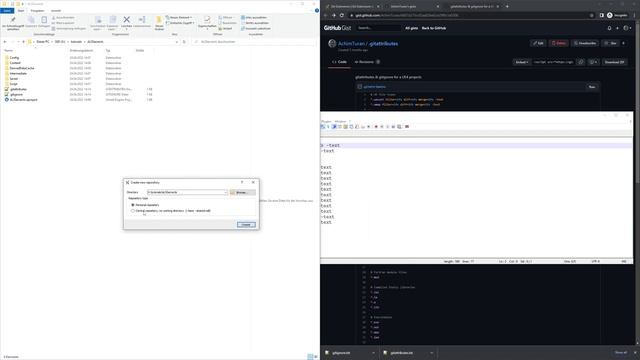This screenshot has height=360, width=640.
Task: Click the red Delete gist button
Action: point(559,43)
